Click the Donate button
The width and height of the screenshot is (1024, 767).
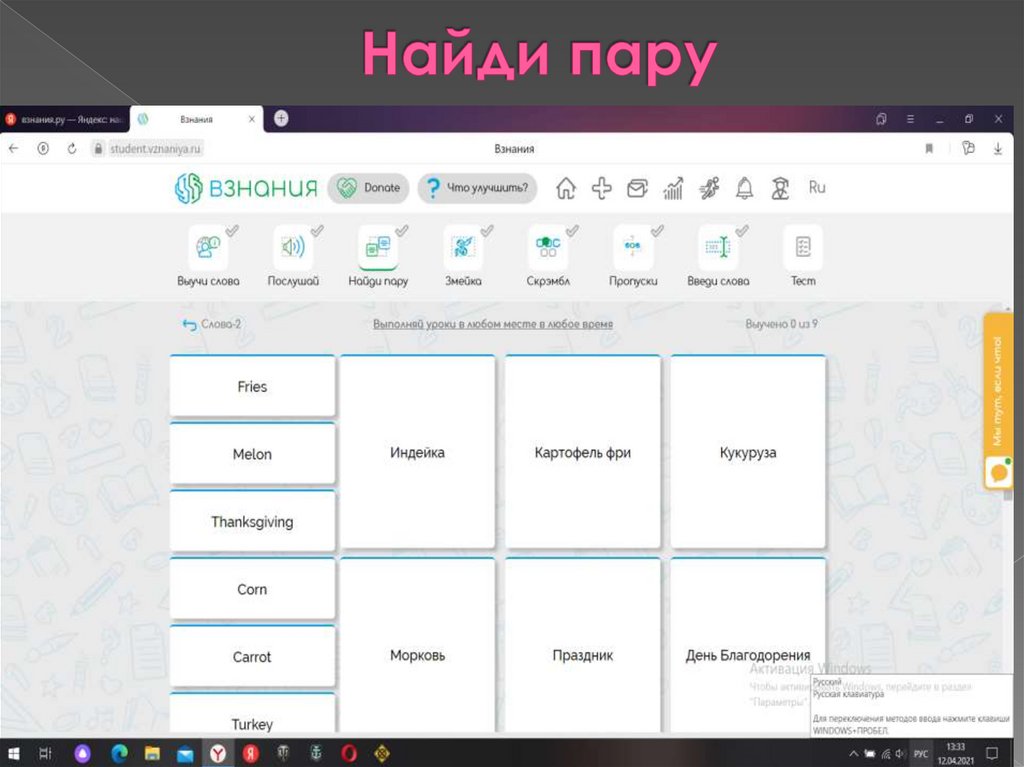(x=369, y=188)
